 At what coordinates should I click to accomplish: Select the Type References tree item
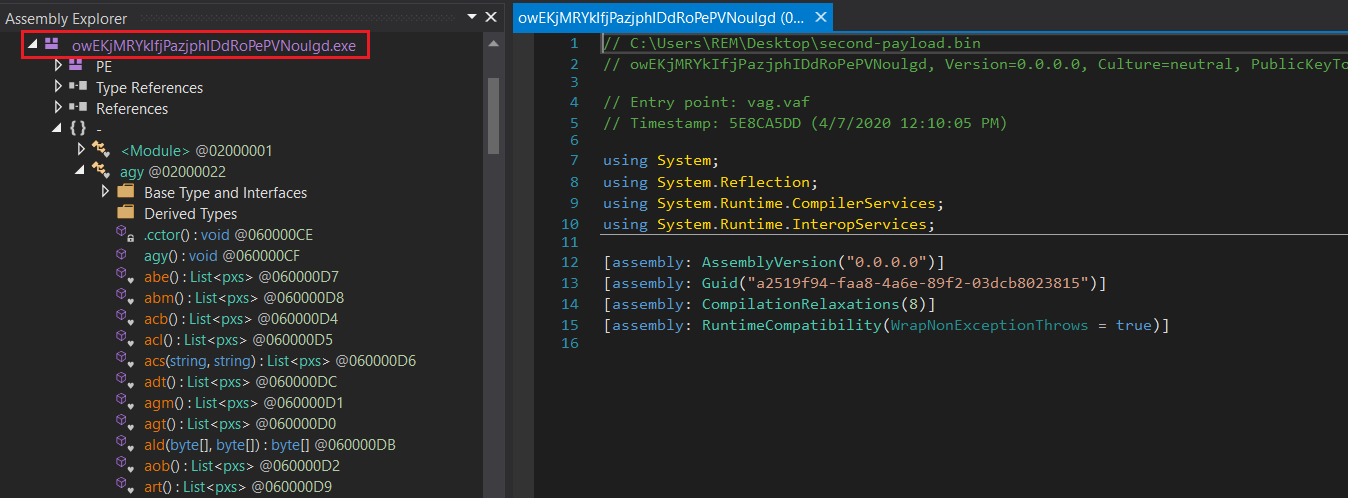tap(149, 87)
